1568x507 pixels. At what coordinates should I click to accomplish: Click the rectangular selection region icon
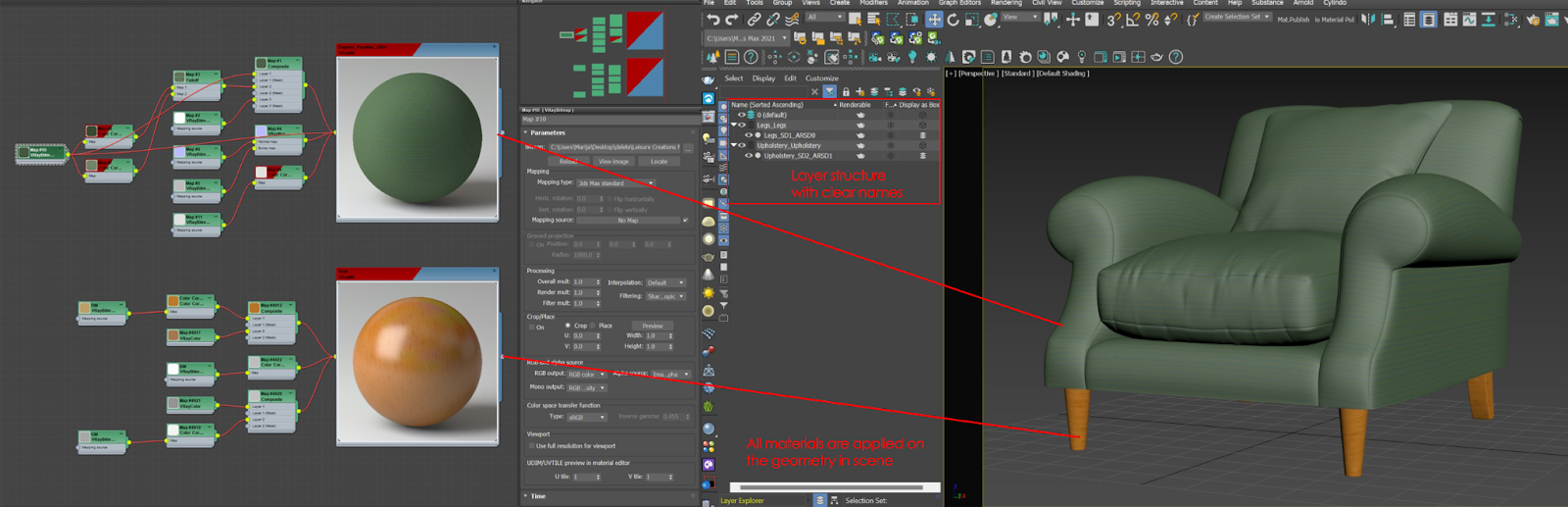(893, 20)
